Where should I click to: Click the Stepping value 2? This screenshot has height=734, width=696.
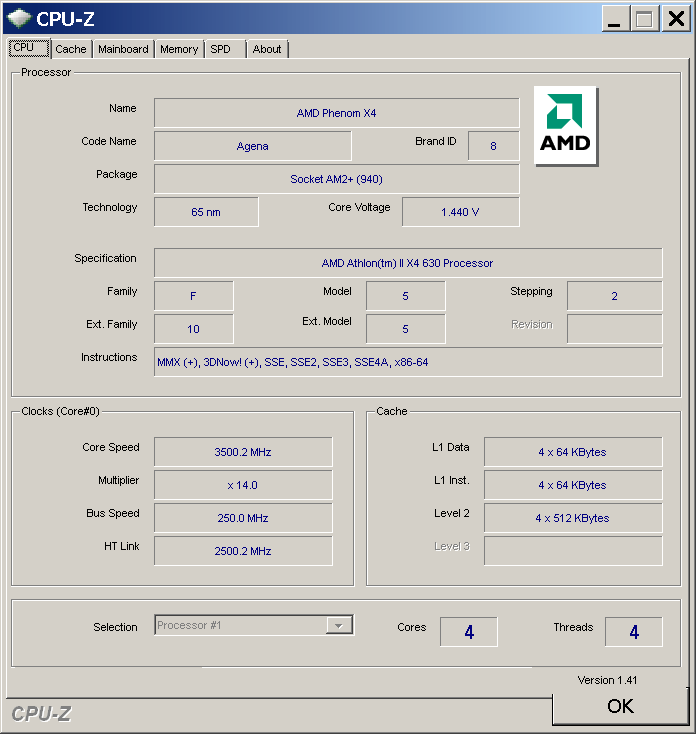(615, 296)
